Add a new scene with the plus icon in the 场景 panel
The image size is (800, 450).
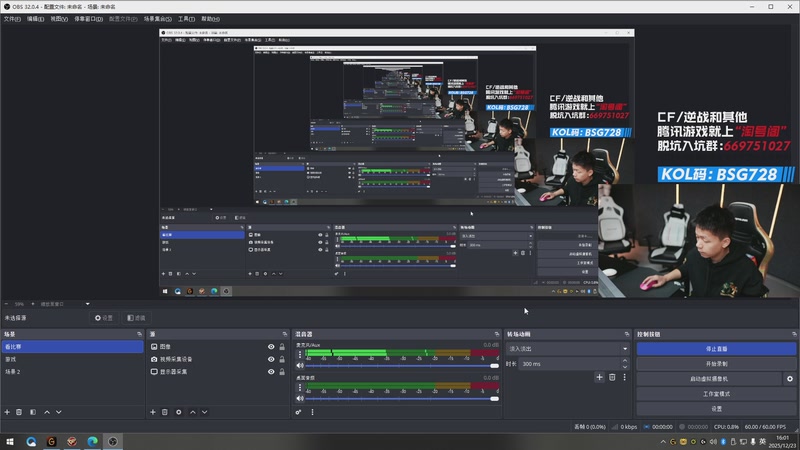pos(7,412)
